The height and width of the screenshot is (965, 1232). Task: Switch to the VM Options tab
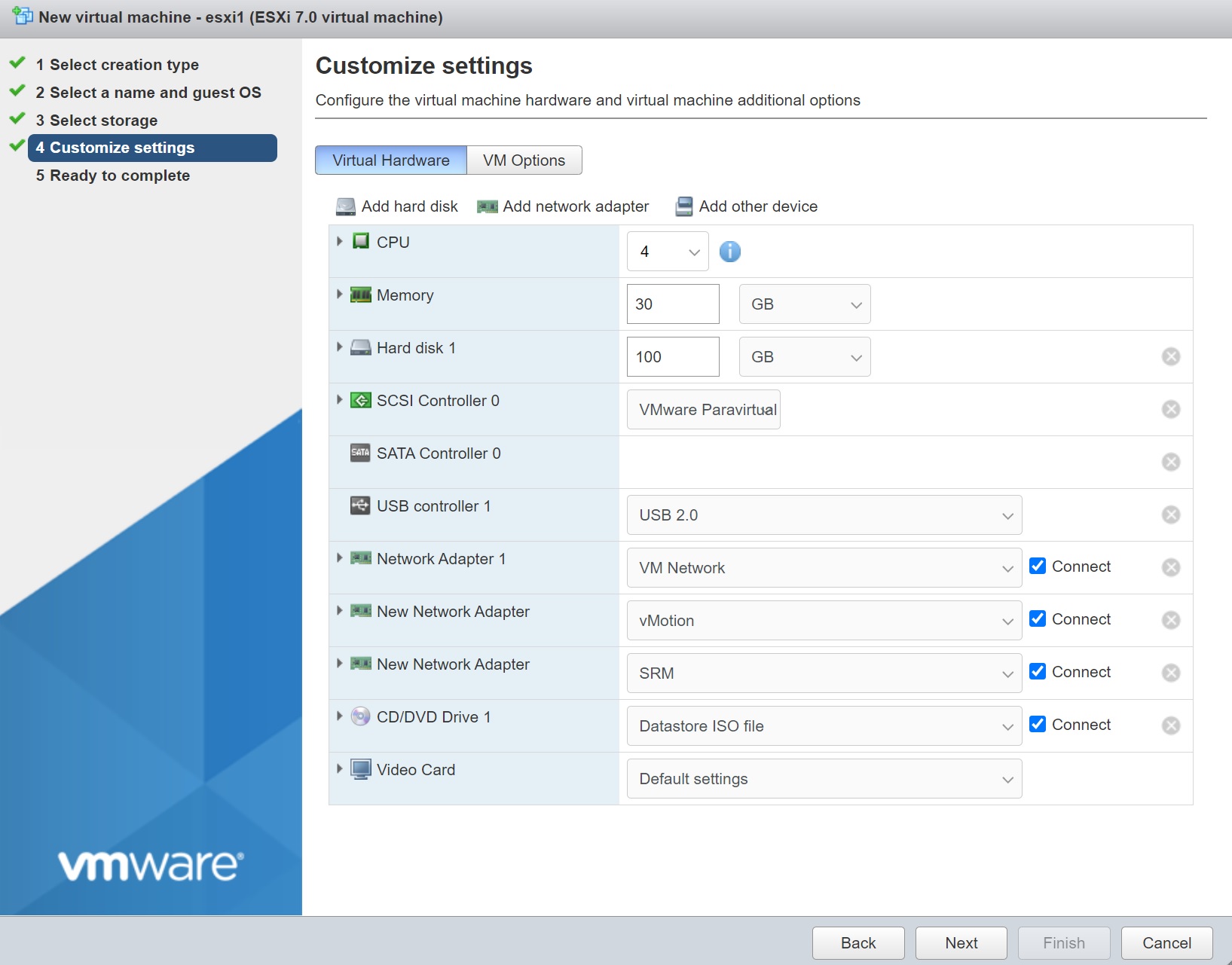(x=524, y=160)
